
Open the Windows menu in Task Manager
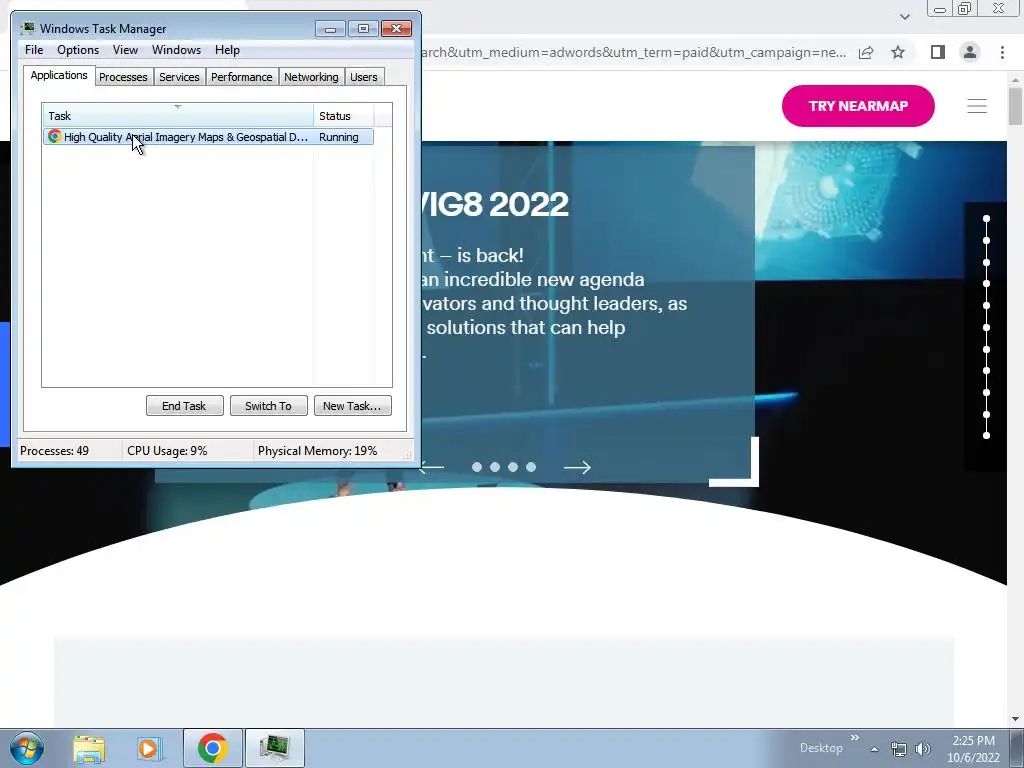(176, 50)
